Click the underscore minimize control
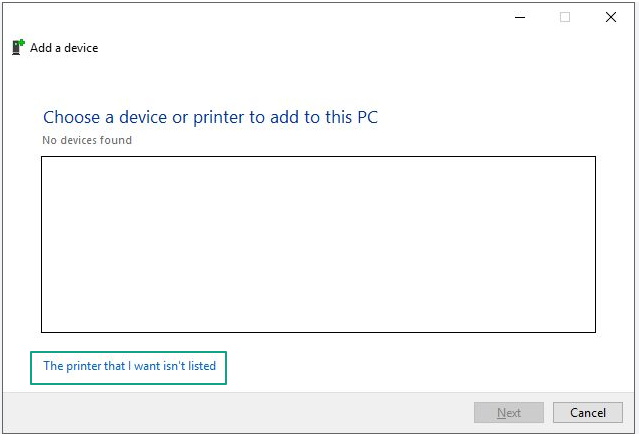This screenshot has width=639, height=436. (x=520, y=17)
